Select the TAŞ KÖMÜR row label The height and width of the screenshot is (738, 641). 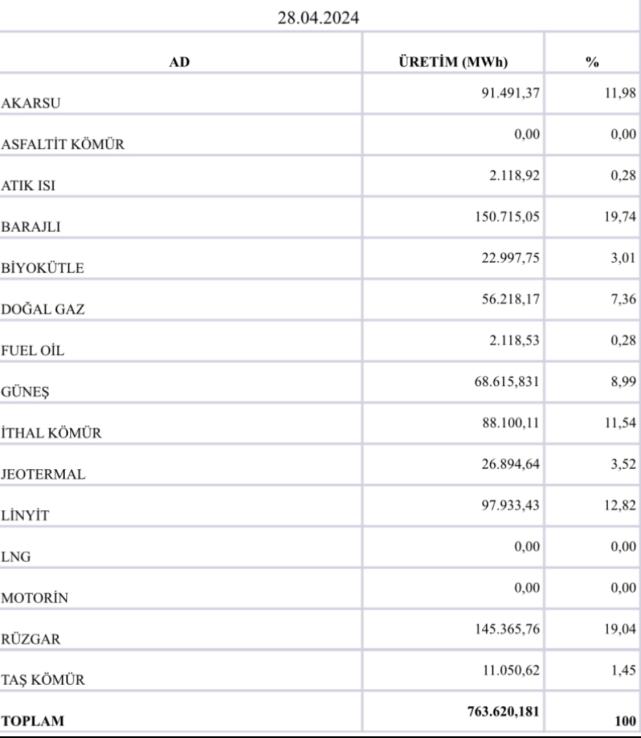(x=43, y=680)
